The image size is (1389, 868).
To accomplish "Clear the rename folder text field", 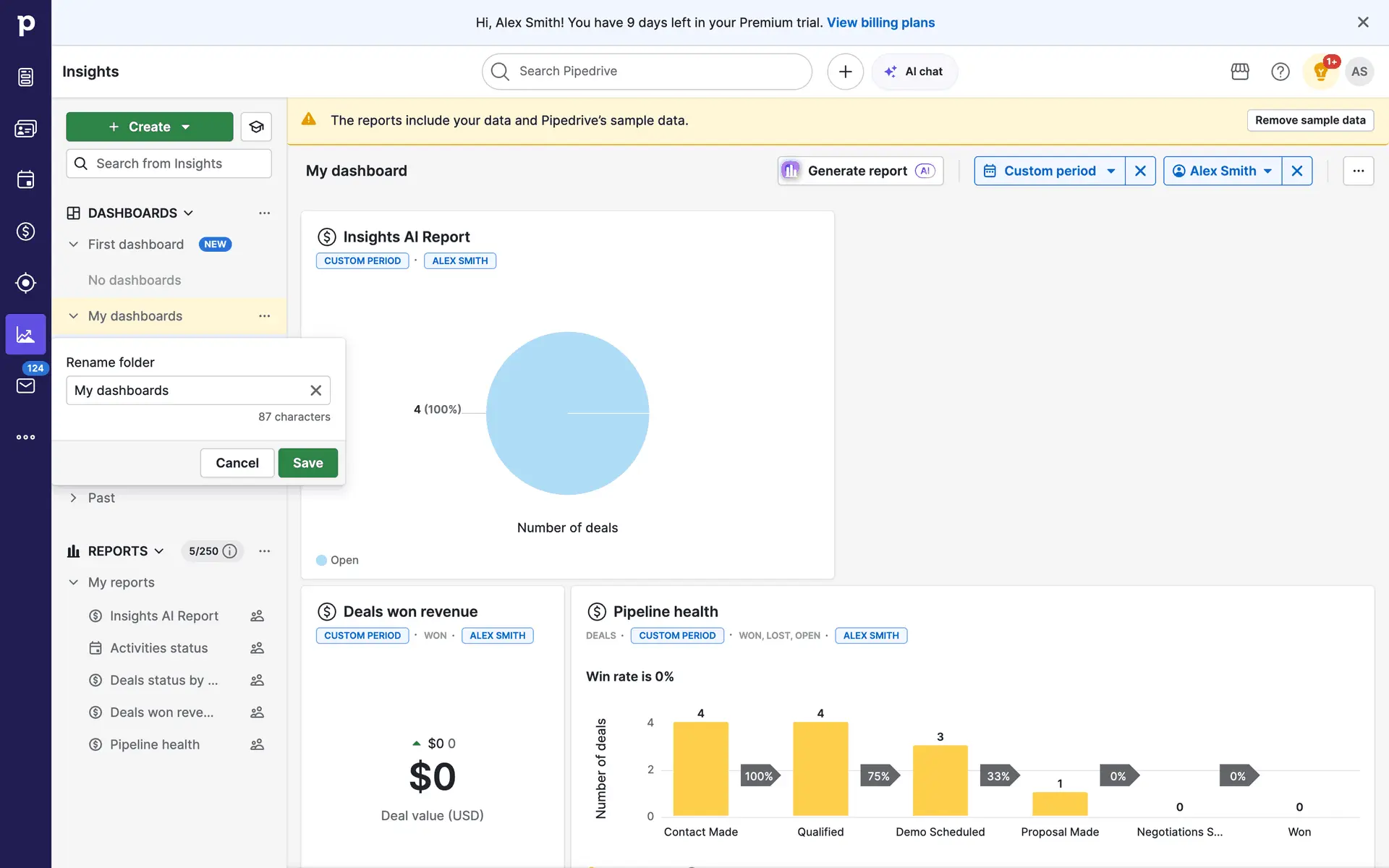I will [x=315, y=391].
